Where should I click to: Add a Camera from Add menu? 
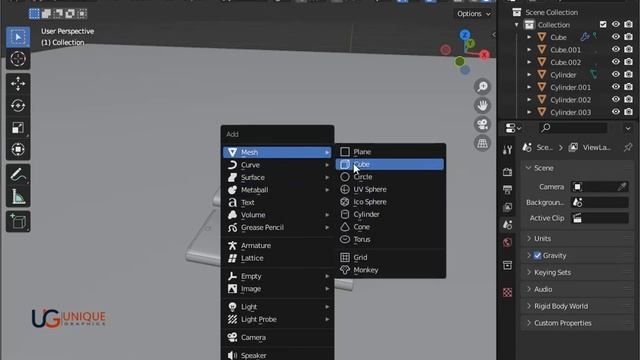(x=278, y=337)
